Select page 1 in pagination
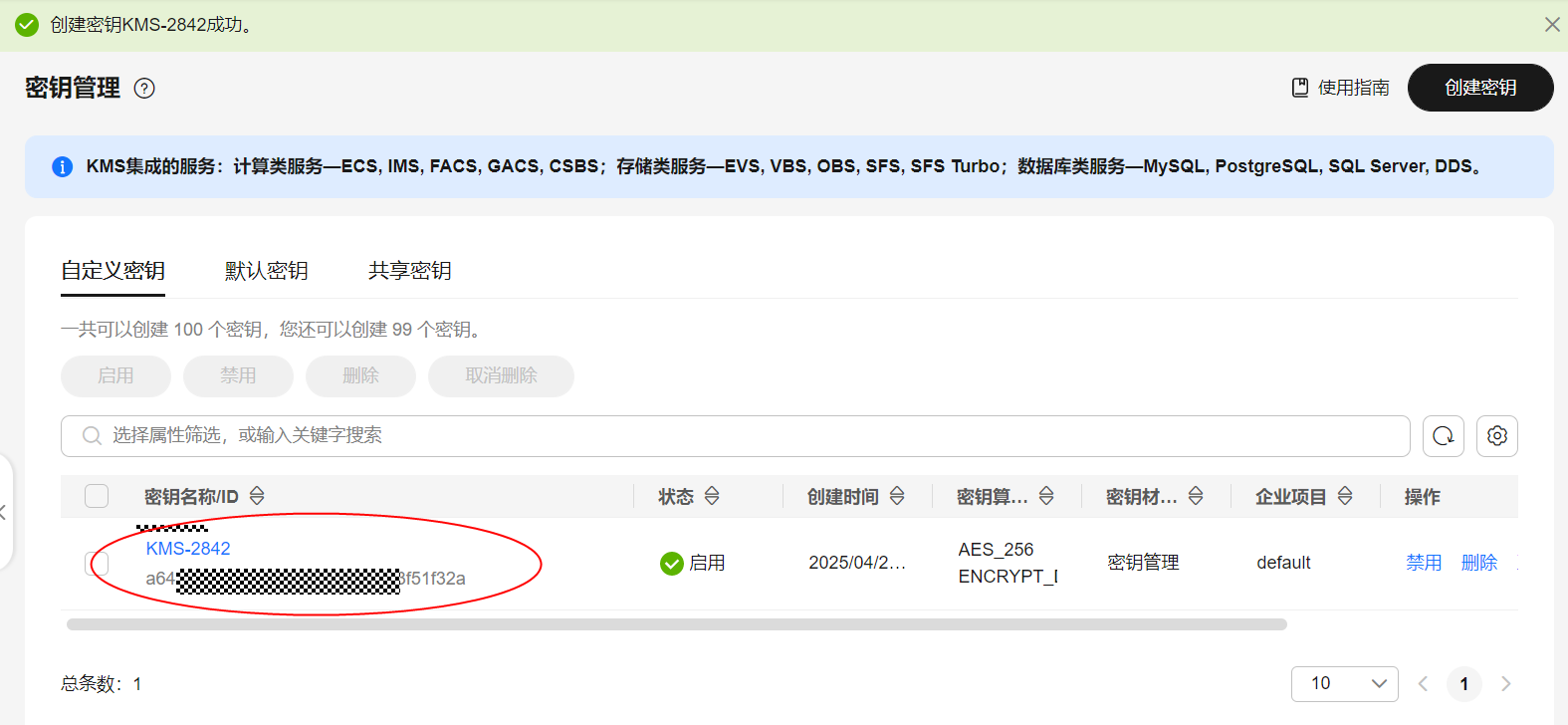Screen dimensions: 1568x725 coord(1464,684)
